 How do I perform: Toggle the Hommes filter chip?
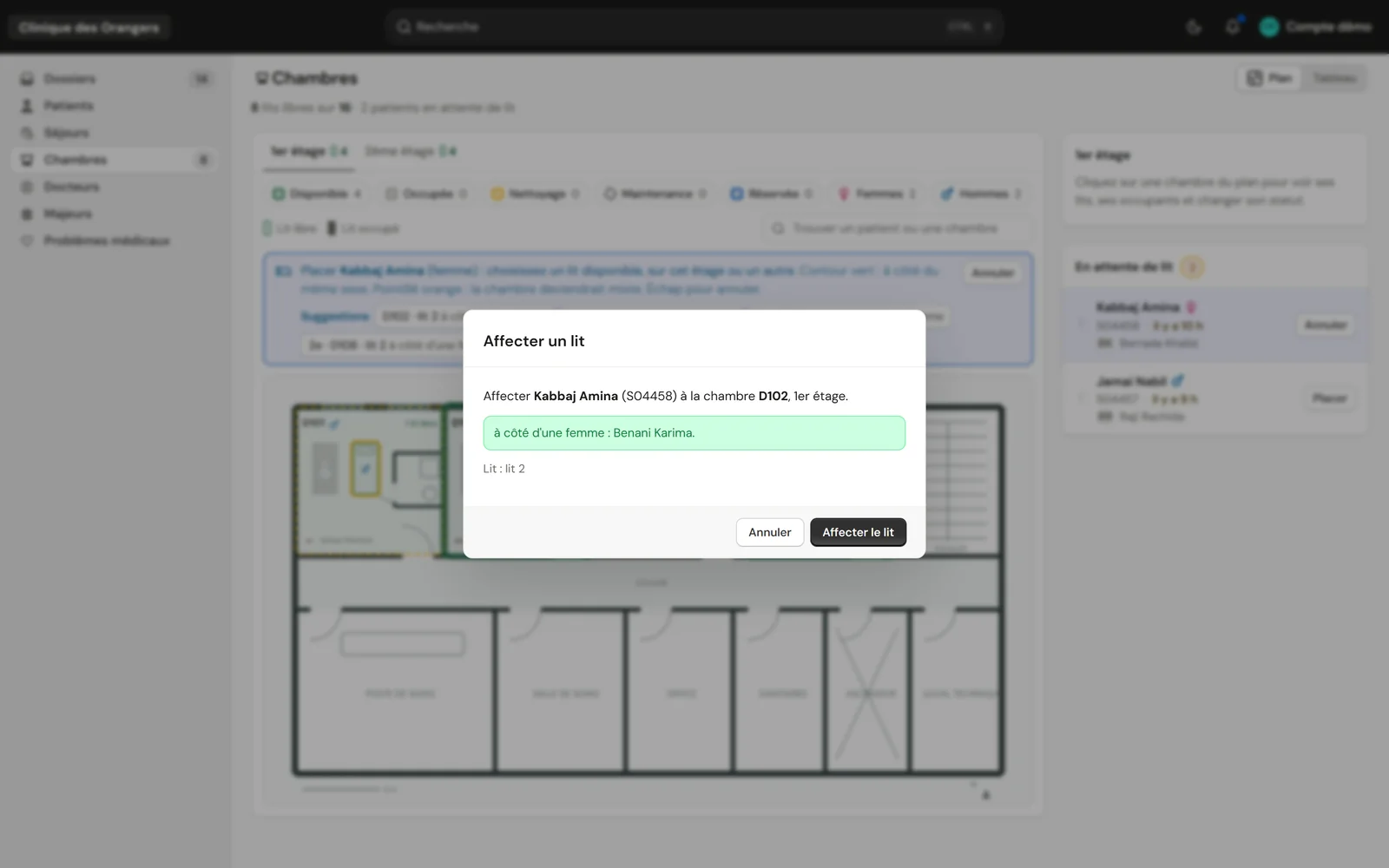(x=981, y=194)
